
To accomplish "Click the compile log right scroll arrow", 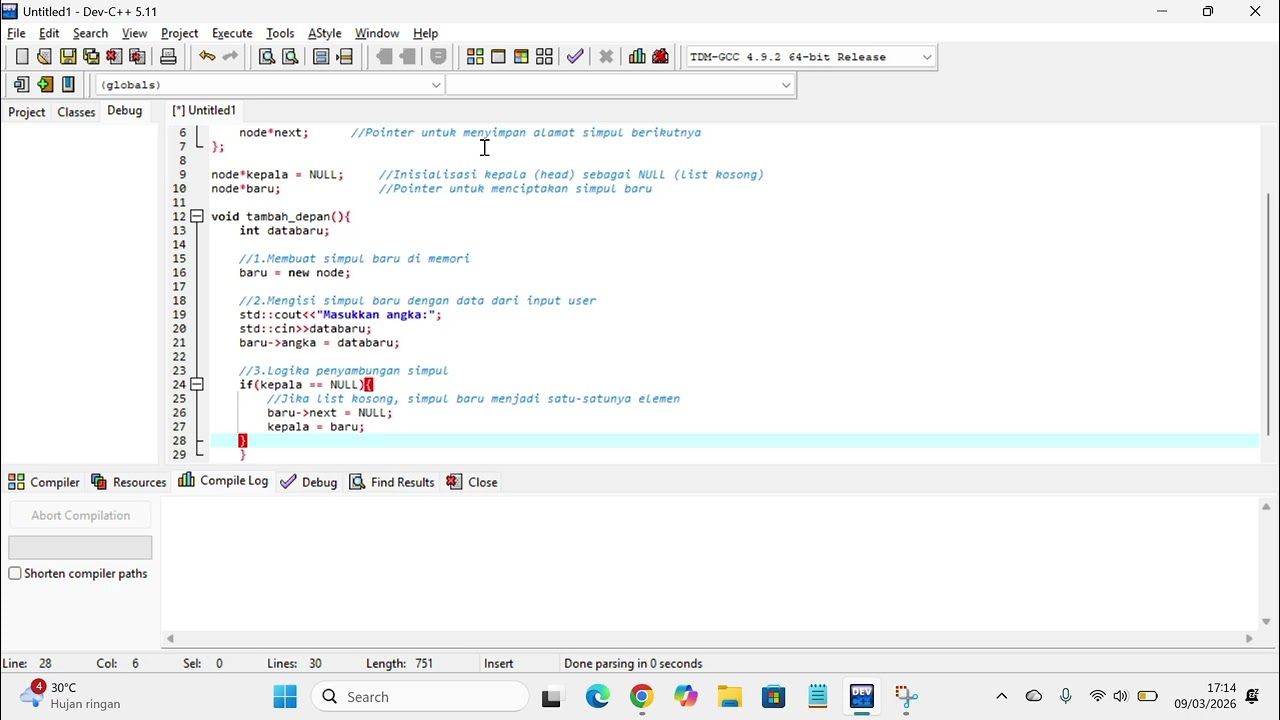I will click(1249, 638).
